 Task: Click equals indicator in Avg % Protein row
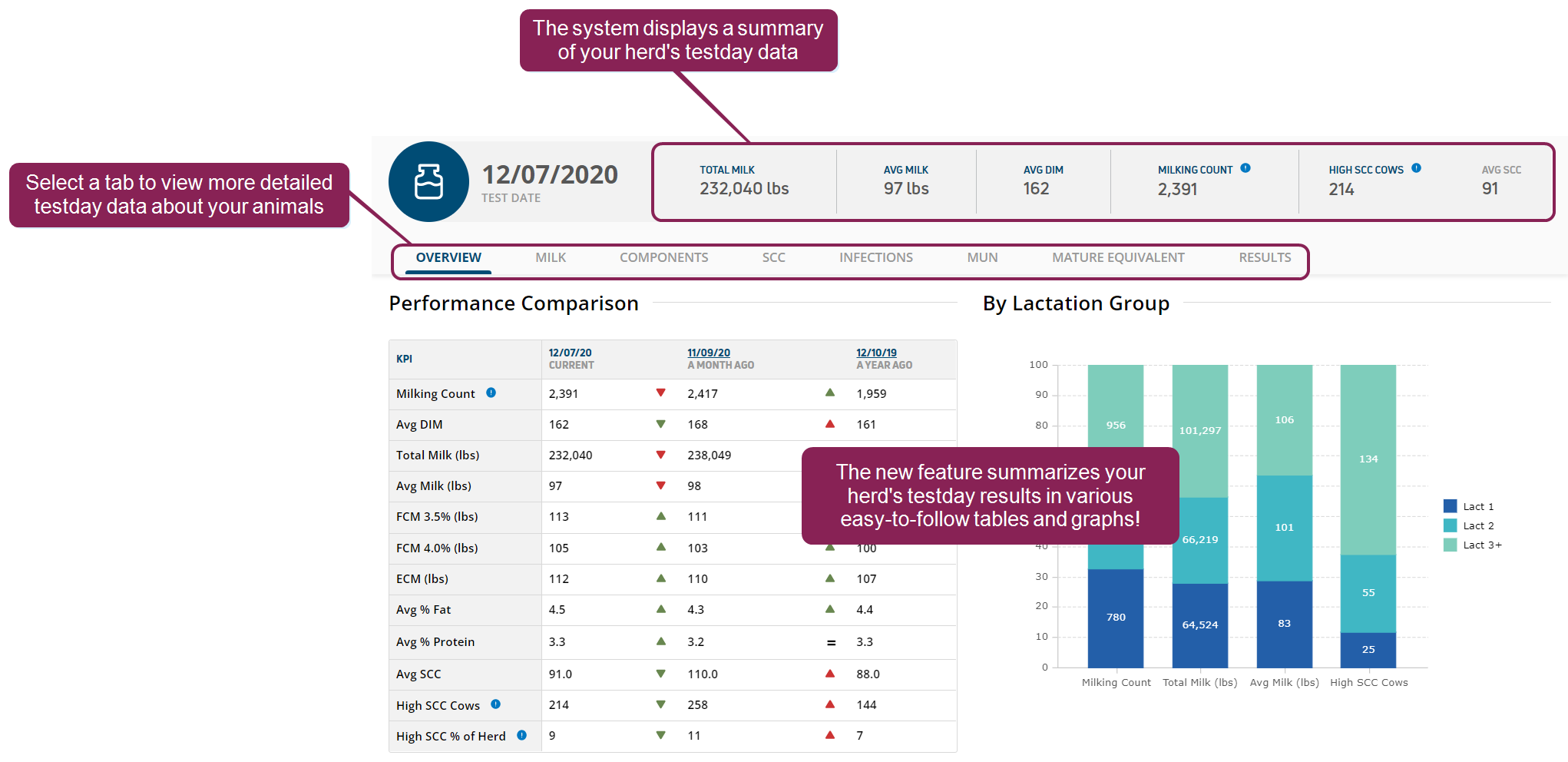(830, 642)
